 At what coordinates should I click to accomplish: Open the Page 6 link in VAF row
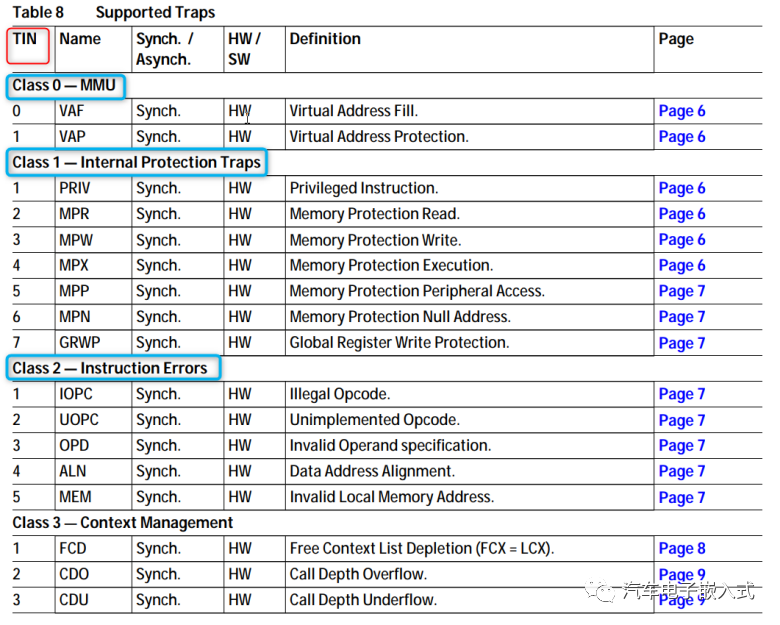point(681,111)
